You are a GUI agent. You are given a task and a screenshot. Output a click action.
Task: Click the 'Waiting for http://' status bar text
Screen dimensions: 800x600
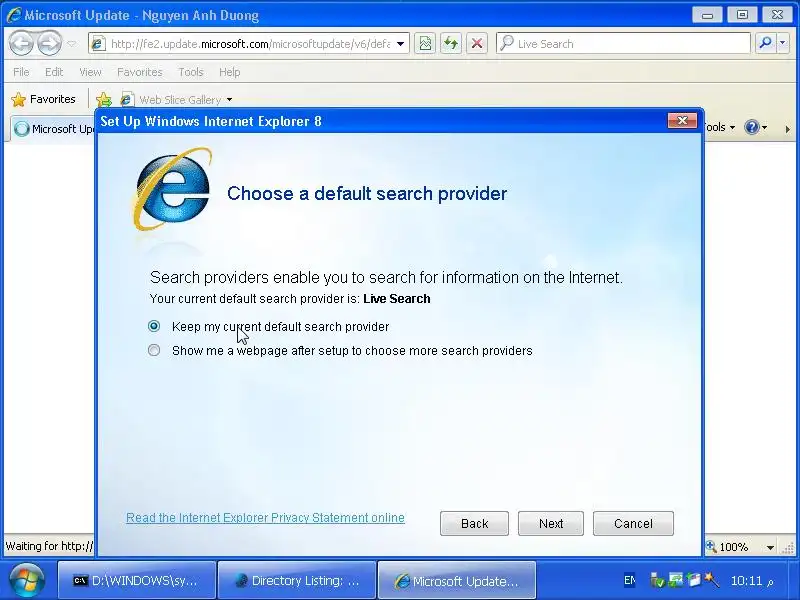[49, 546]
